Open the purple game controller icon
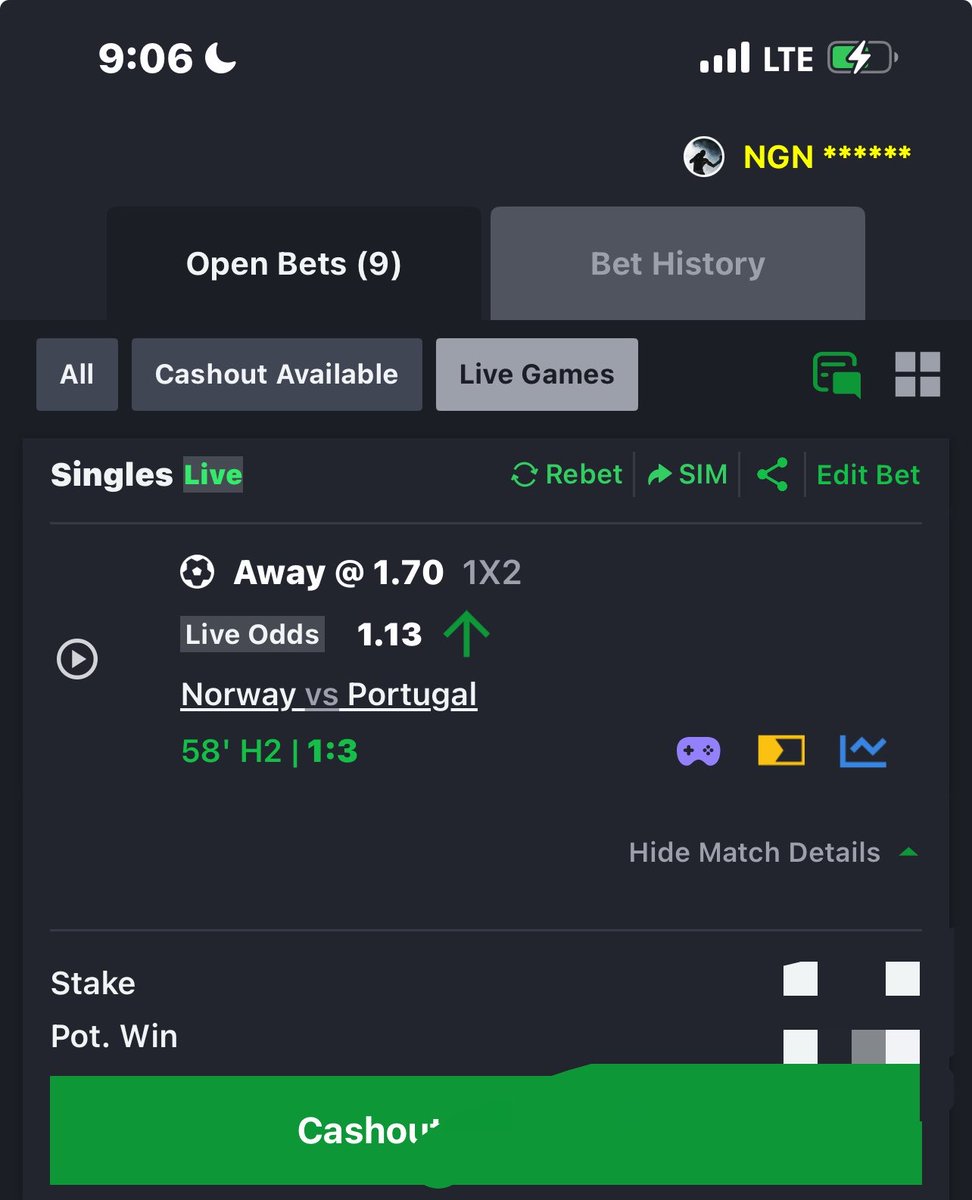Image resolution: width=972 pixels, height=1200 pixels. coord(698,750)
